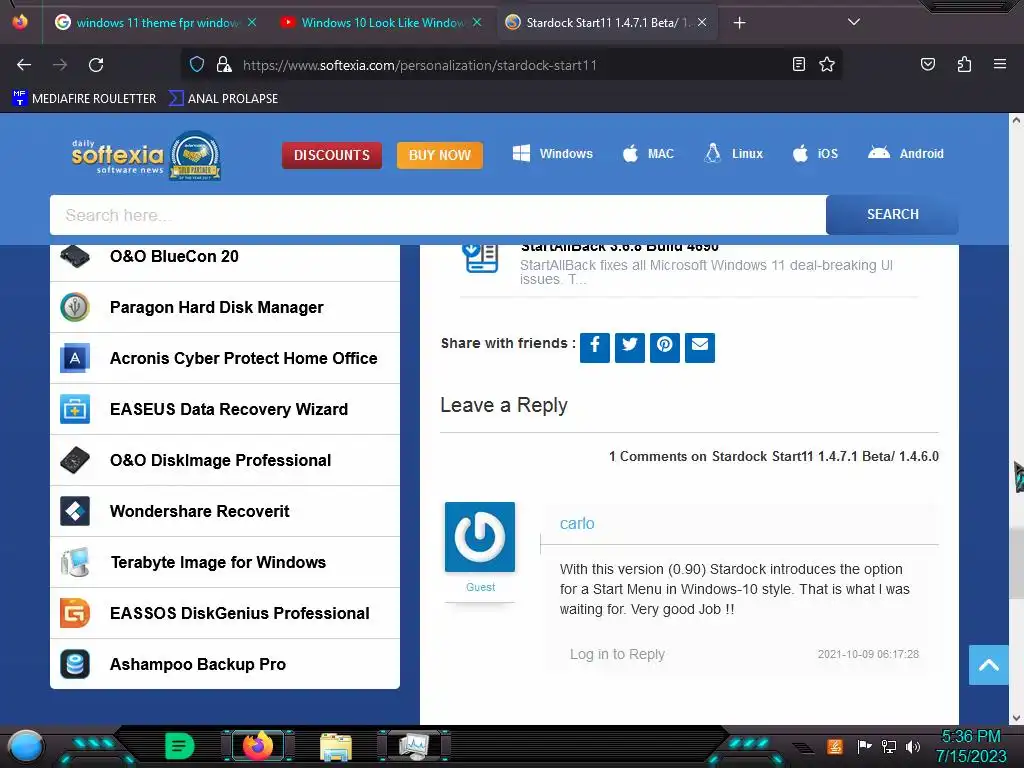Open the MEDIAFIRE ROULETTER bookmark

[84, 99]
